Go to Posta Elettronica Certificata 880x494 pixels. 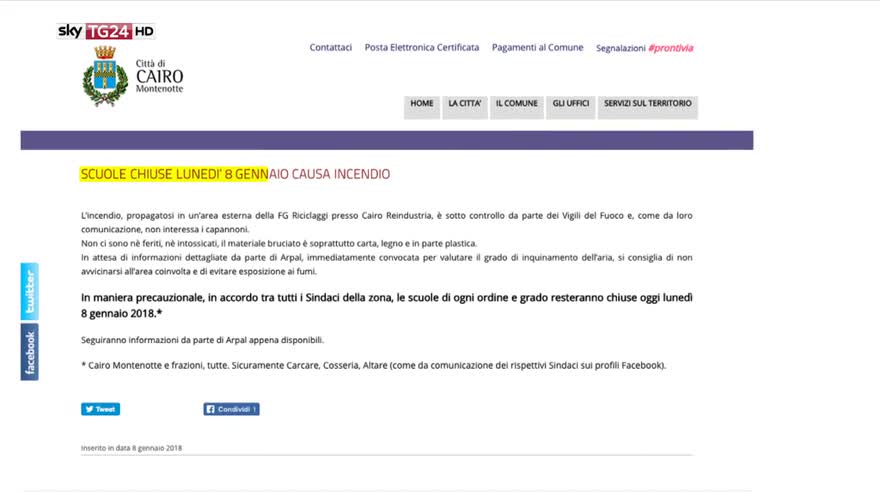tap(421, 48)
